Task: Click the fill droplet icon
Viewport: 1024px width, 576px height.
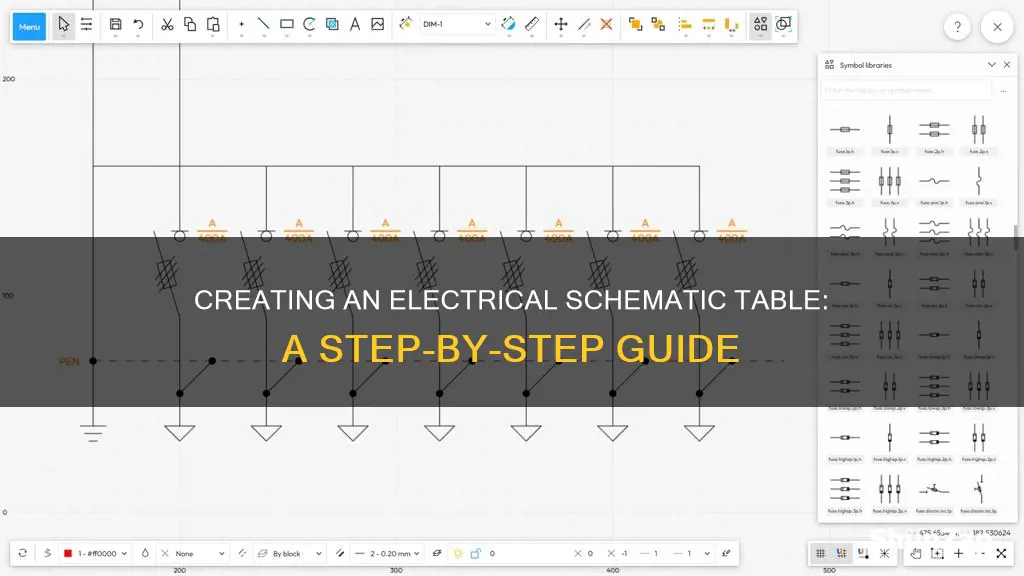Action: pos(145,553)
